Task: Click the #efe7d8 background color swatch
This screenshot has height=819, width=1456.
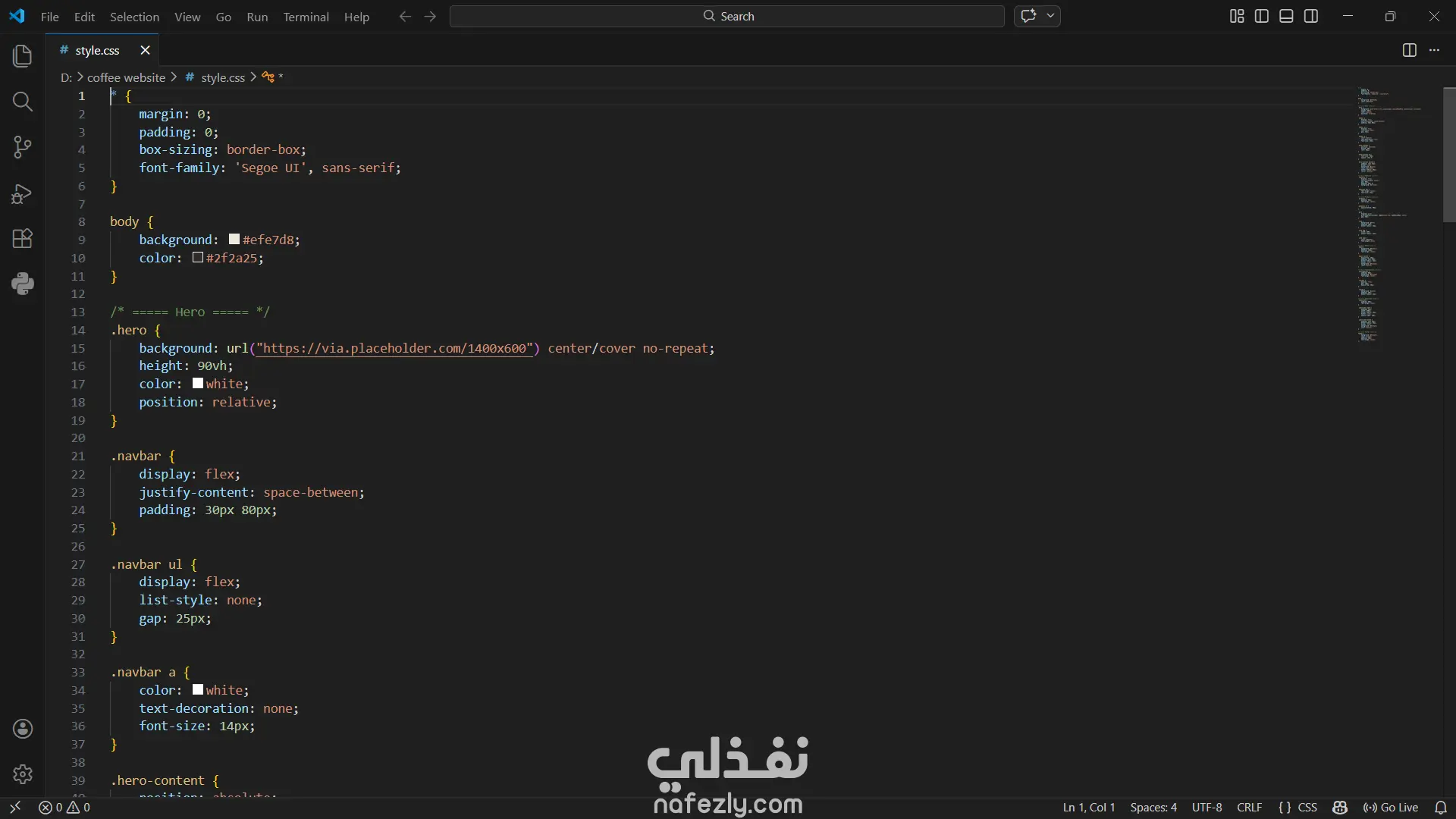Action: coord(234,240)
